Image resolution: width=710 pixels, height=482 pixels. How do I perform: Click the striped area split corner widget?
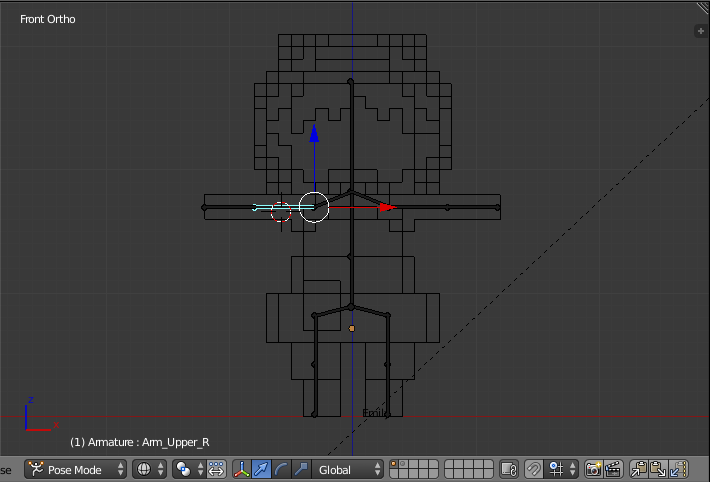point(703,7)
